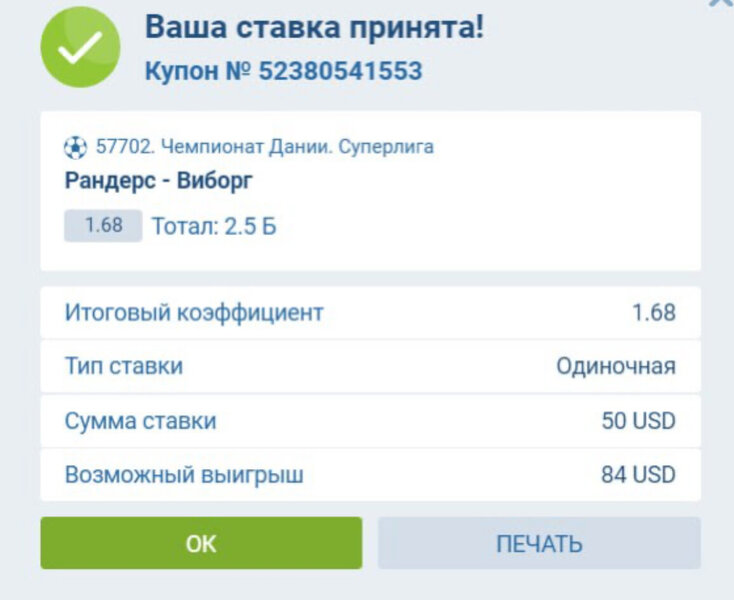Click the Тип ставки row label
This screenshot has height=600, width=734.
[124, 366]
